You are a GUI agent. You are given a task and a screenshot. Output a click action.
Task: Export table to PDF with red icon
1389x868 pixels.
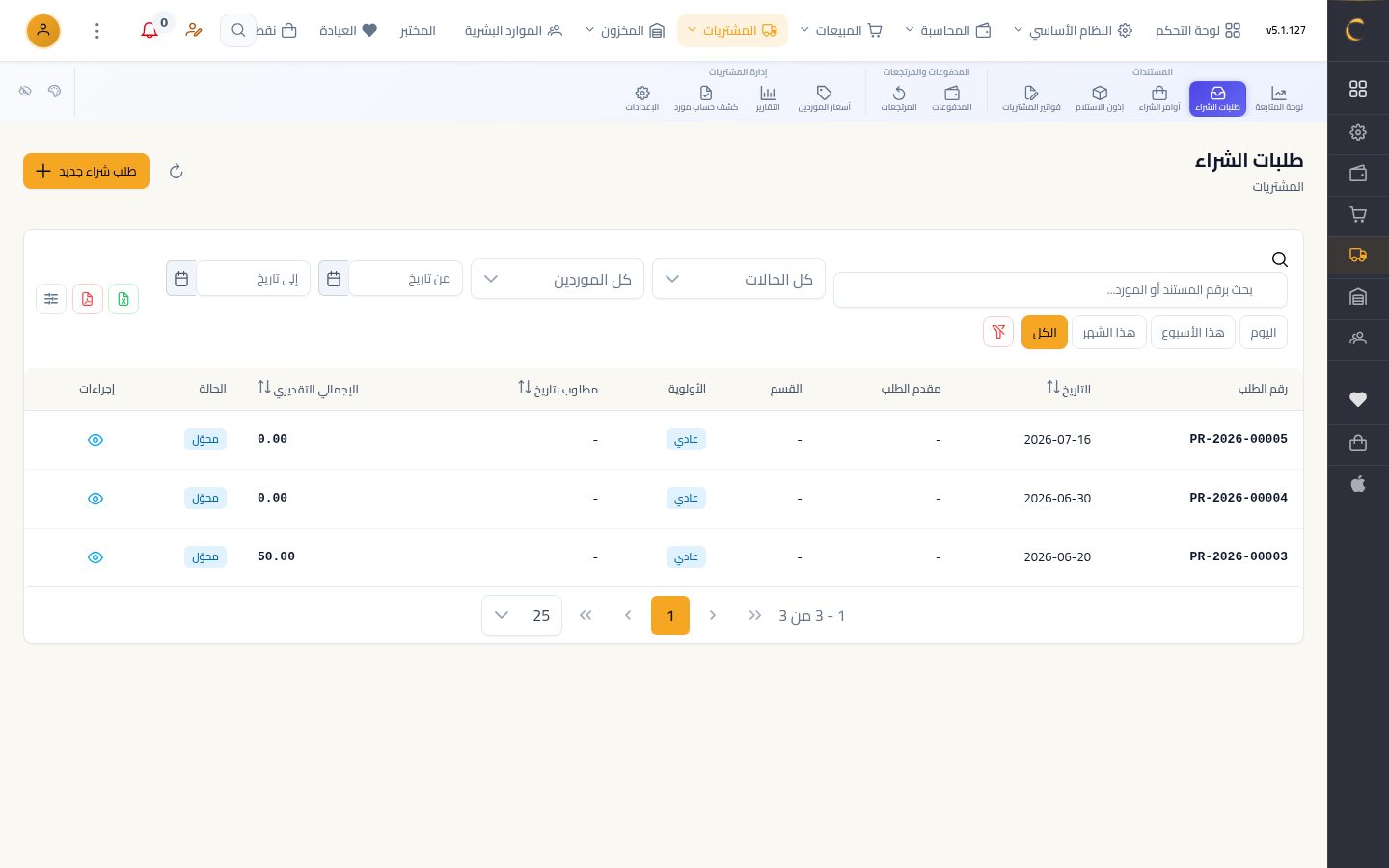pyautogui.click(x=88, y=299)
